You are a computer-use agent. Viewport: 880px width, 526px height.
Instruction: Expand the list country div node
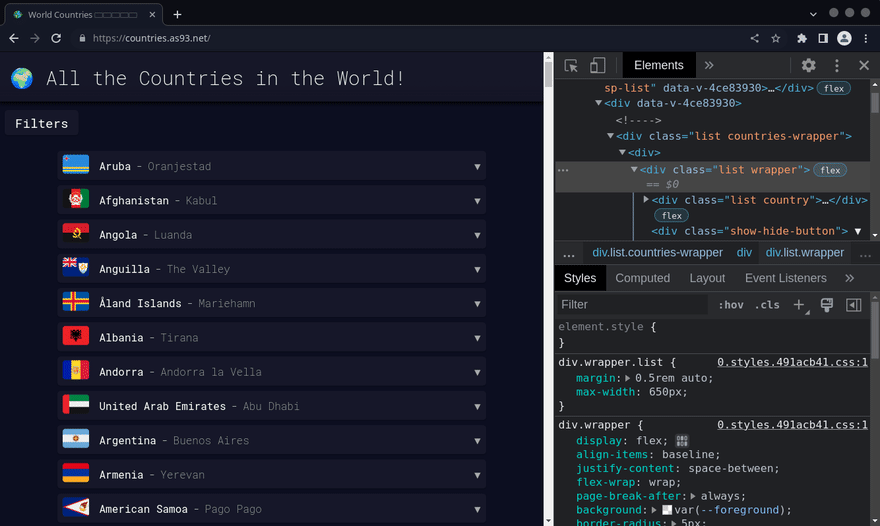[646, 199]
